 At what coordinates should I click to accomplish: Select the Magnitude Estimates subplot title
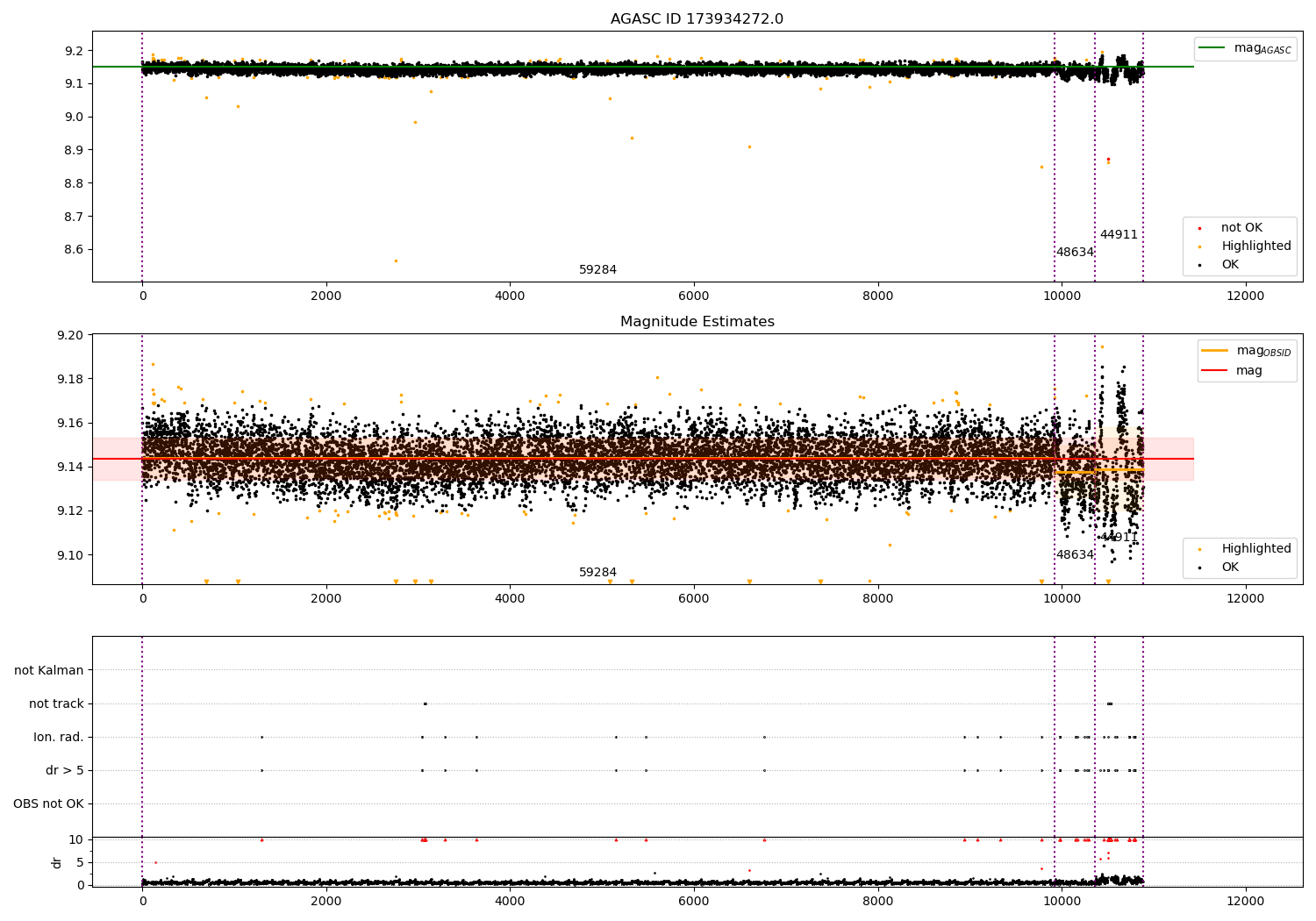coord(697,322)
